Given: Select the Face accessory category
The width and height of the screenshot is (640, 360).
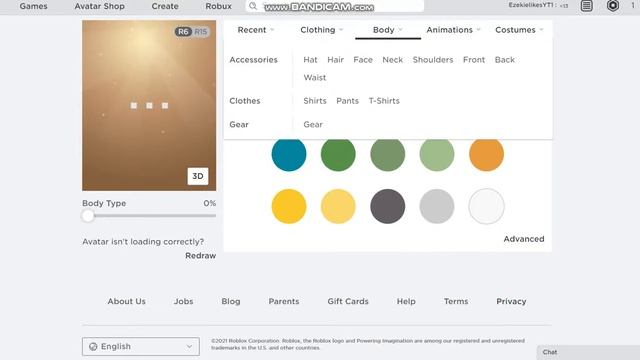Looking at the screenshot, I should 363,60.
